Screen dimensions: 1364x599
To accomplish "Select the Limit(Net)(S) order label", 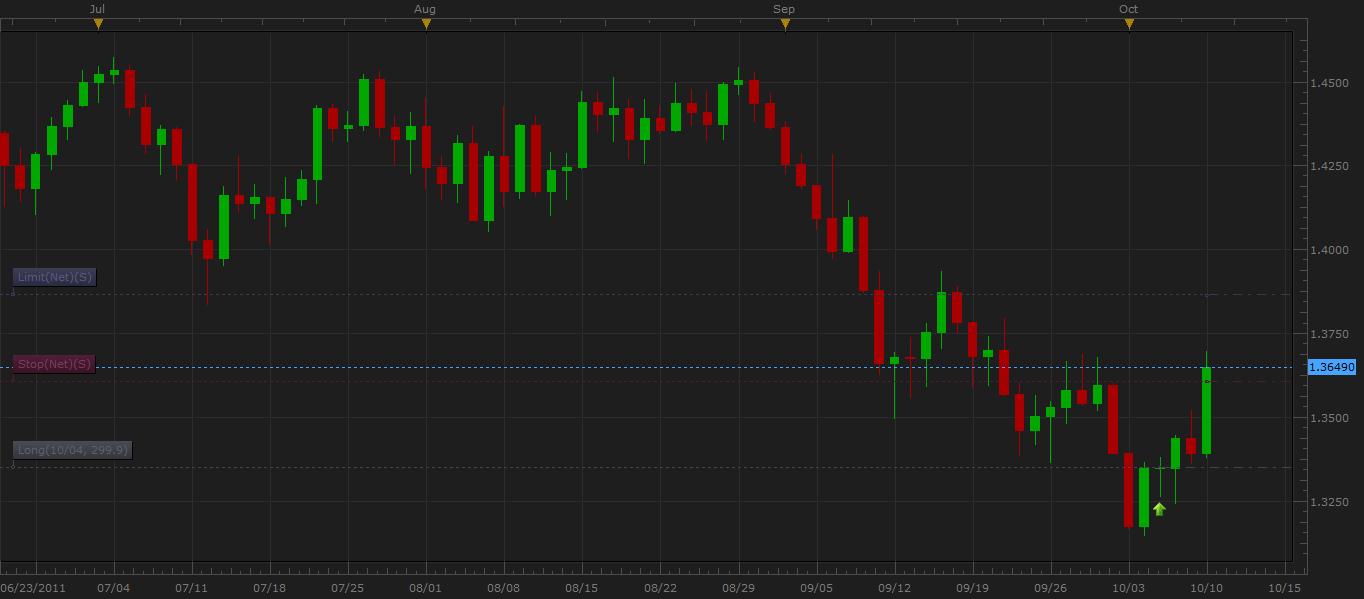I will point(55,277).
